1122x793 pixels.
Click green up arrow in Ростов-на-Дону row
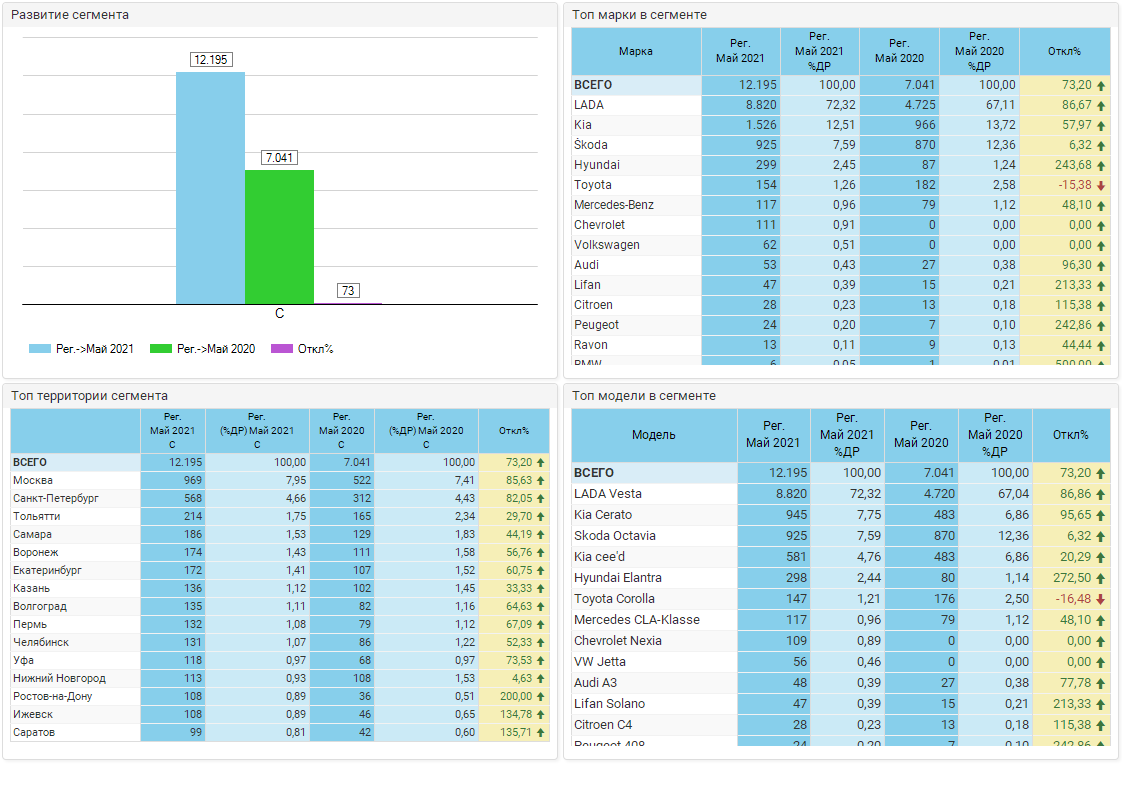pos(540,696)
